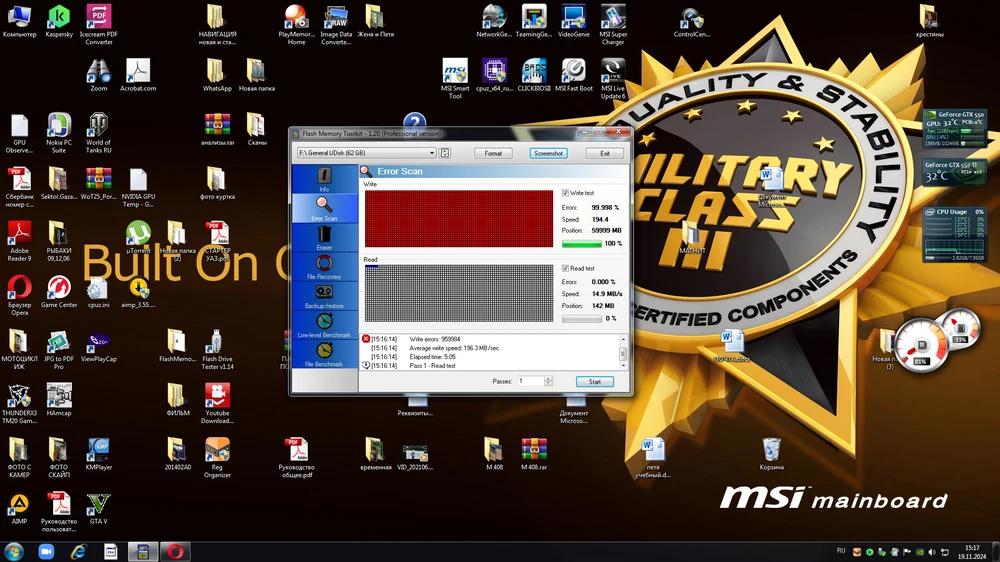The width and height of the screenshot is (1000, 562).
Task: Select the Error Scan sidebar item
Action: point(324,209)
